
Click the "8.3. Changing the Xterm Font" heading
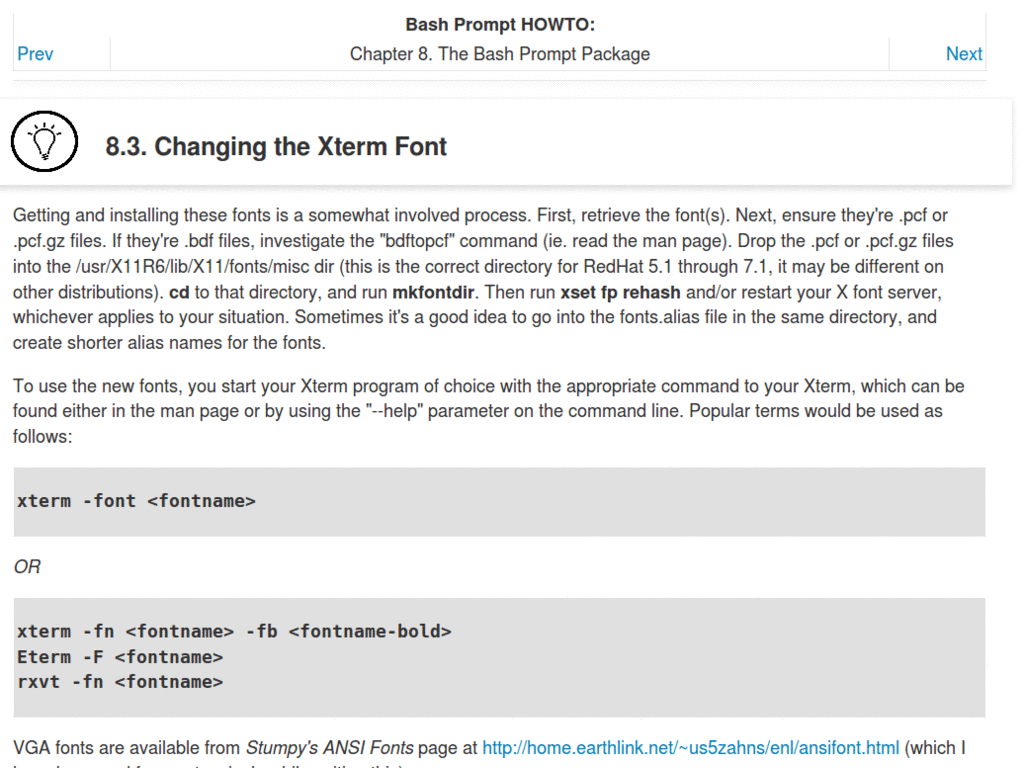point(276,147)
